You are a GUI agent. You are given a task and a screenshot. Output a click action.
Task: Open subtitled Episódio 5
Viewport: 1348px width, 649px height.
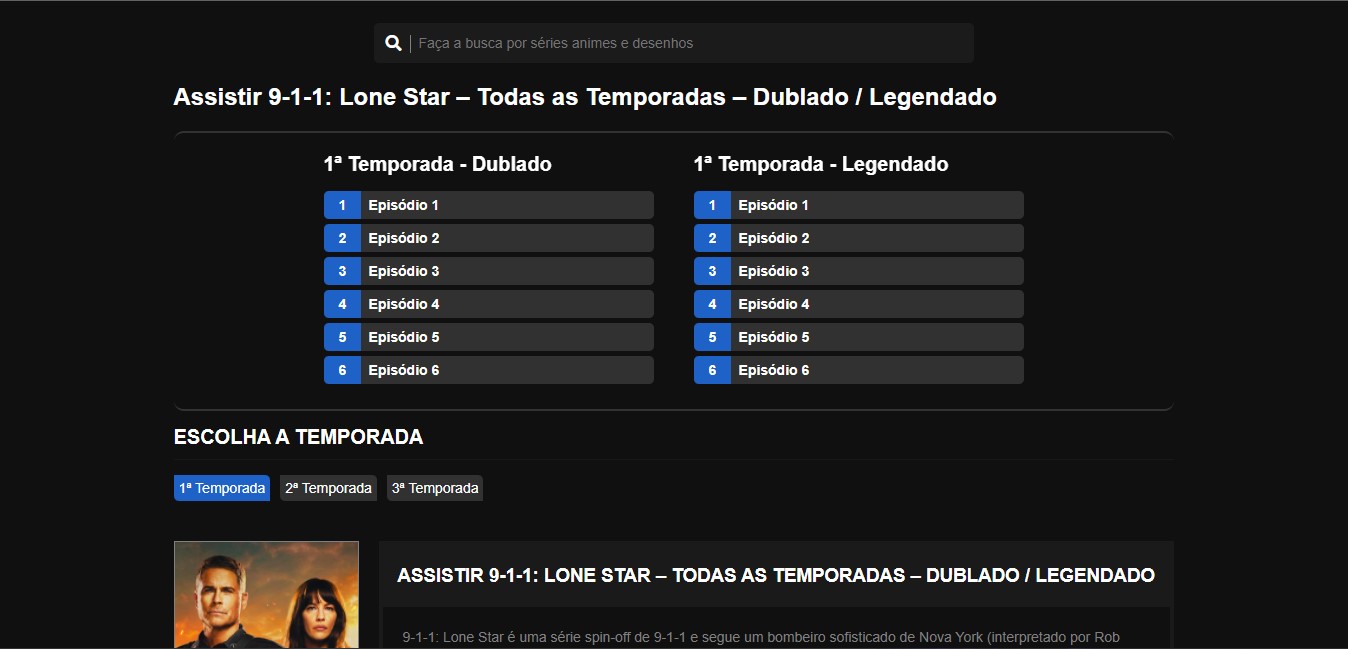click(x=875, y=337)
